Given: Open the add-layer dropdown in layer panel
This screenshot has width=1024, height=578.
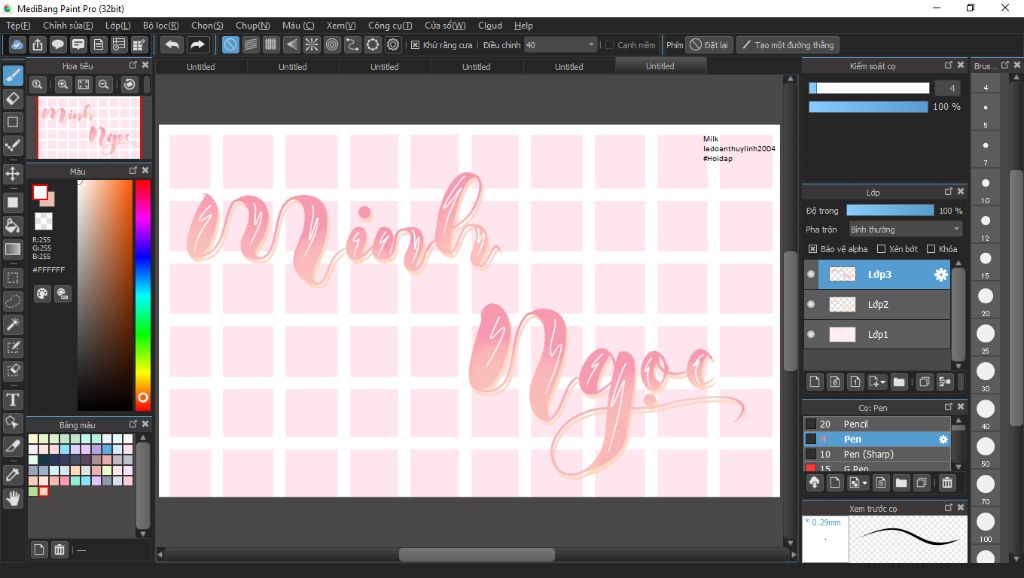Looking at the screenshot, I should click(x=877, y=382).
